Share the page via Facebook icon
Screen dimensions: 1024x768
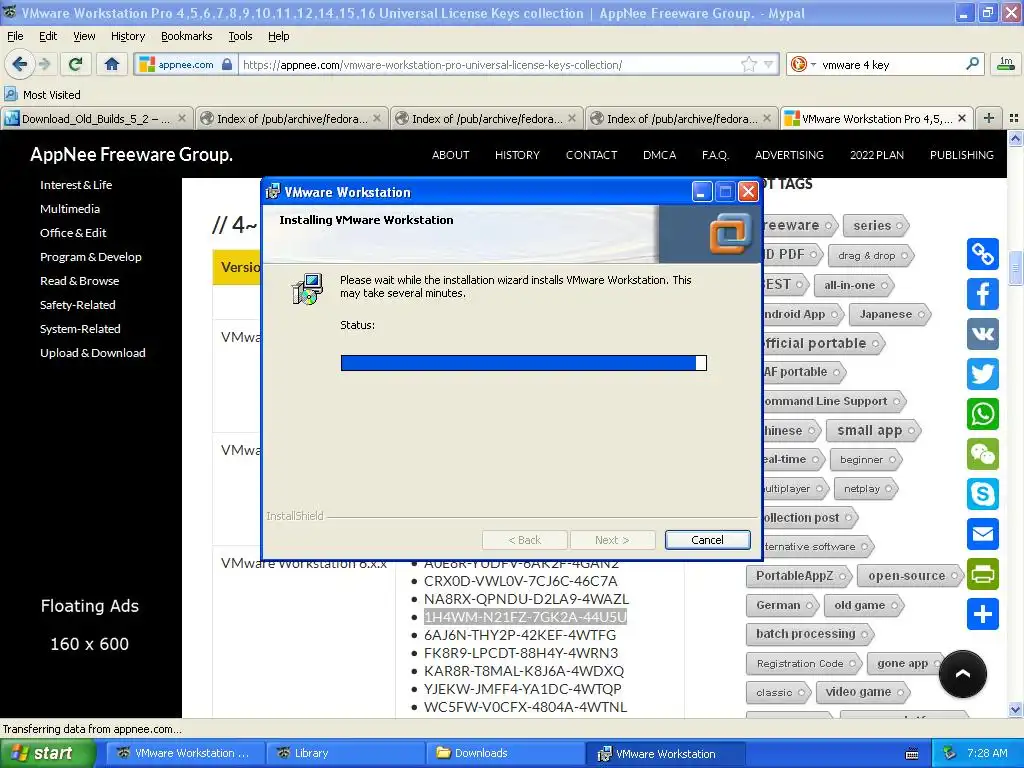tap(982, 294)
